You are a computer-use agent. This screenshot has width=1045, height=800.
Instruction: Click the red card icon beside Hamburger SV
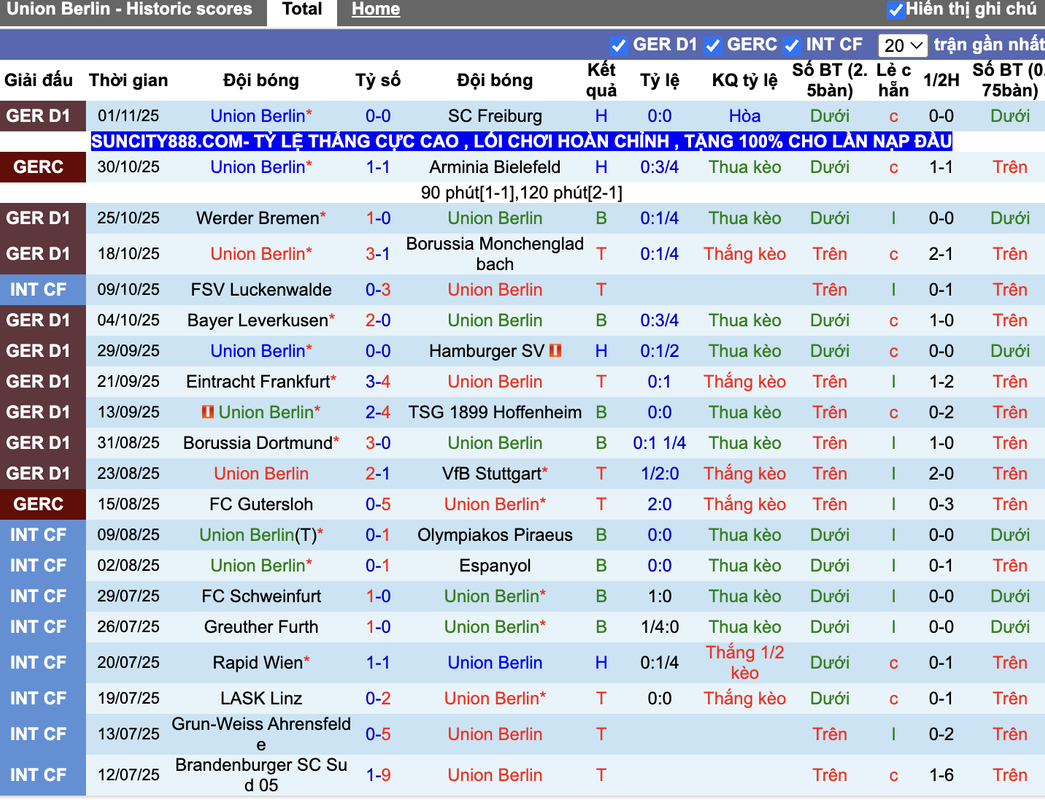pos(555,351)
